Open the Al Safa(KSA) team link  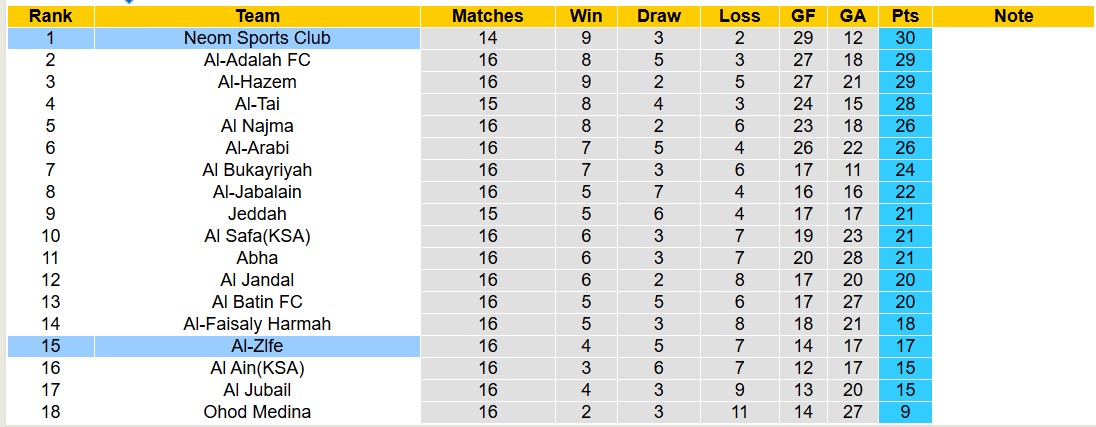[257, 236]
